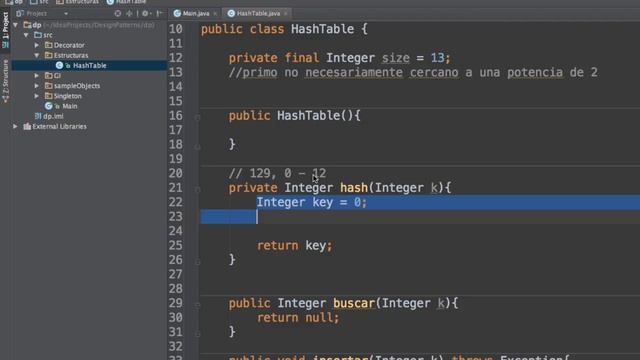Click the comment '// 129, 0 - 12'
The width and height of the screenshot is (640, 360).
[277, 173]
